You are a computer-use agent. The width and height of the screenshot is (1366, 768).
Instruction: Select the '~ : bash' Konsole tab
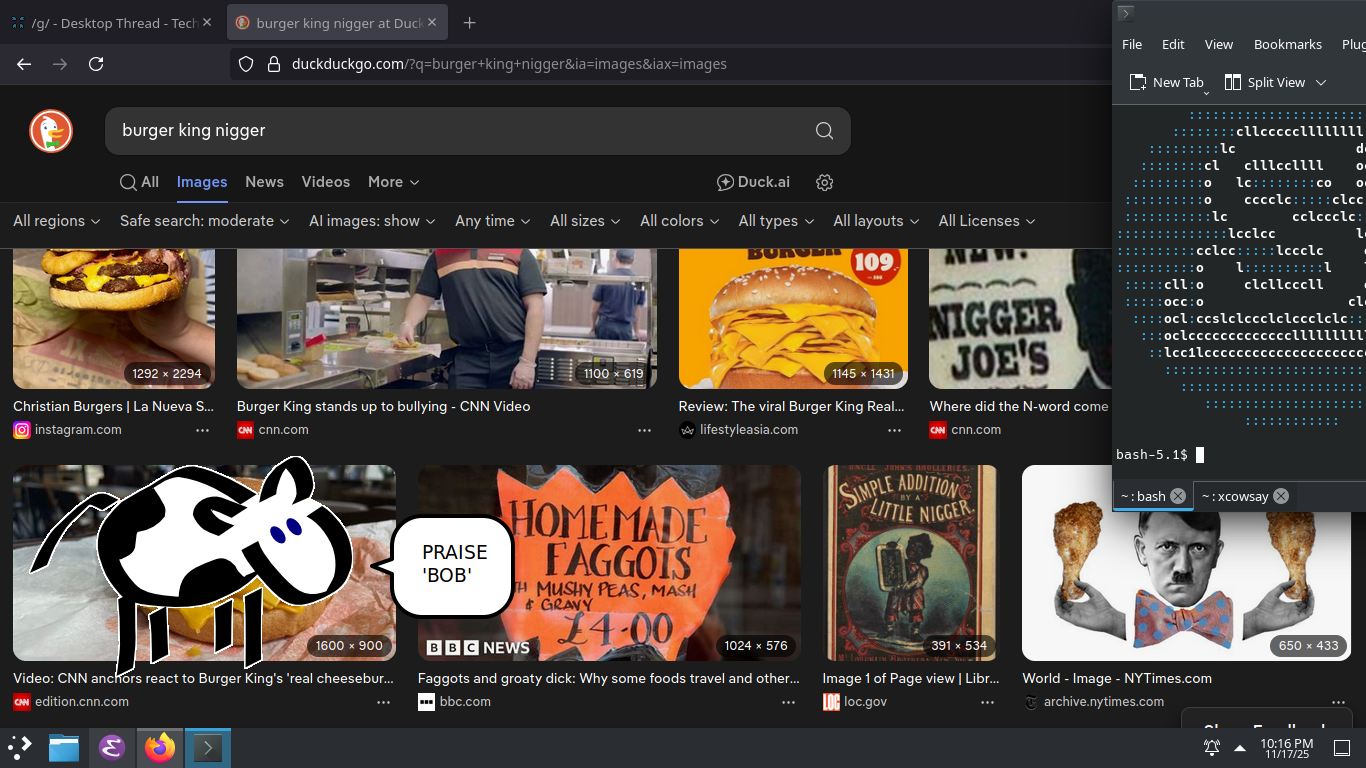point(1152,496)
